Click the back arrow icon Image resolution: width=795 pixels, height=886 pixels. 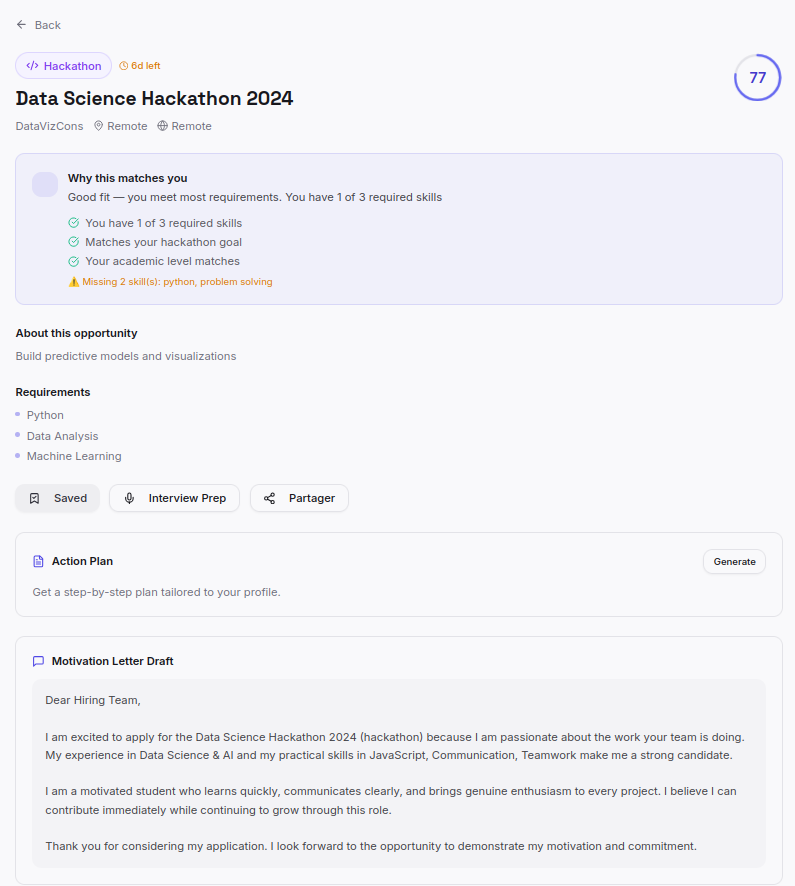click(x=21, y=25)
